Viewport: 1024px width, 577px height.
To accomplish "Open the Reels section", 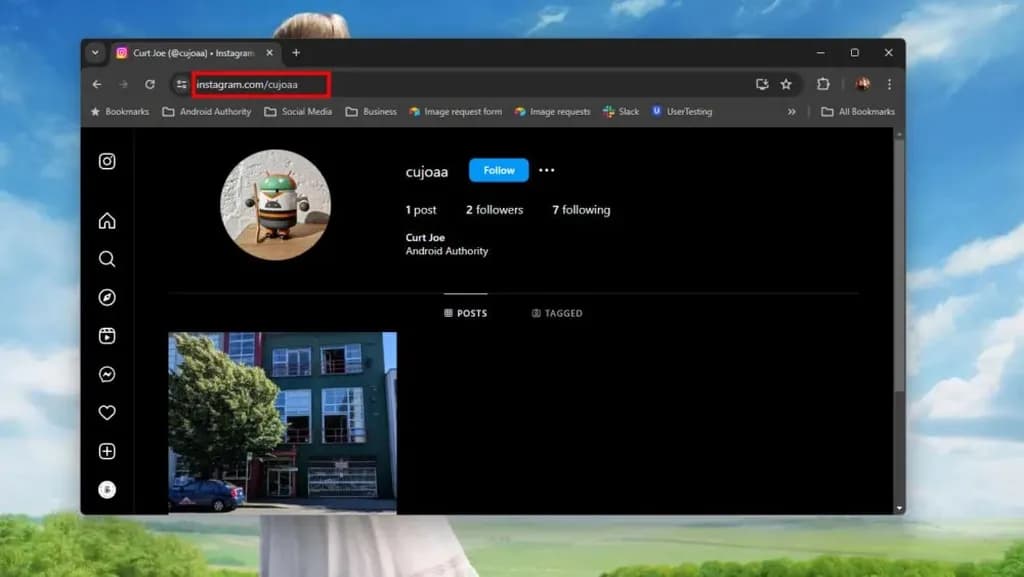I will 107,336.
